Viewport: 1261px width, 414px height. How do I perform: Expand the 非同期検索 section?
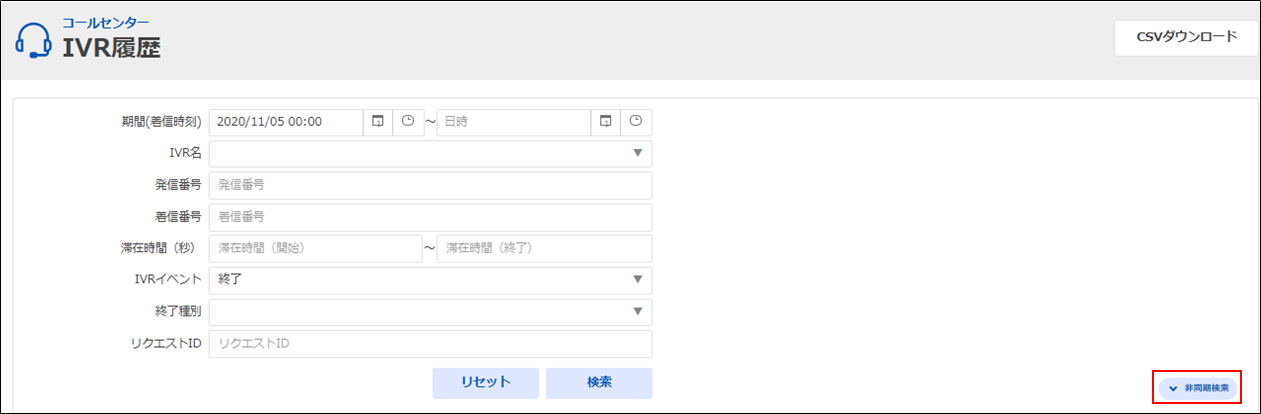pos(1198,387)
